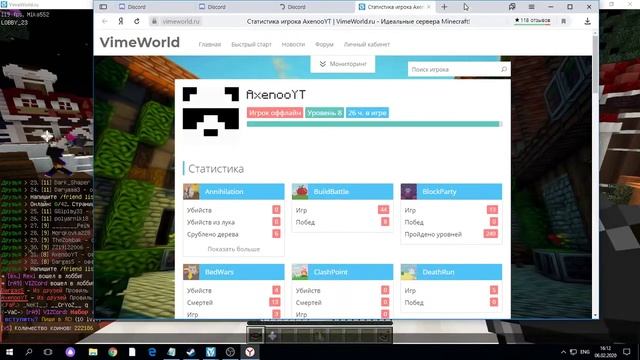The width and height of the screenshot is (640, 360).
Task: Launch Alice assistant from the taskbar
Action: tap(70, 352)
